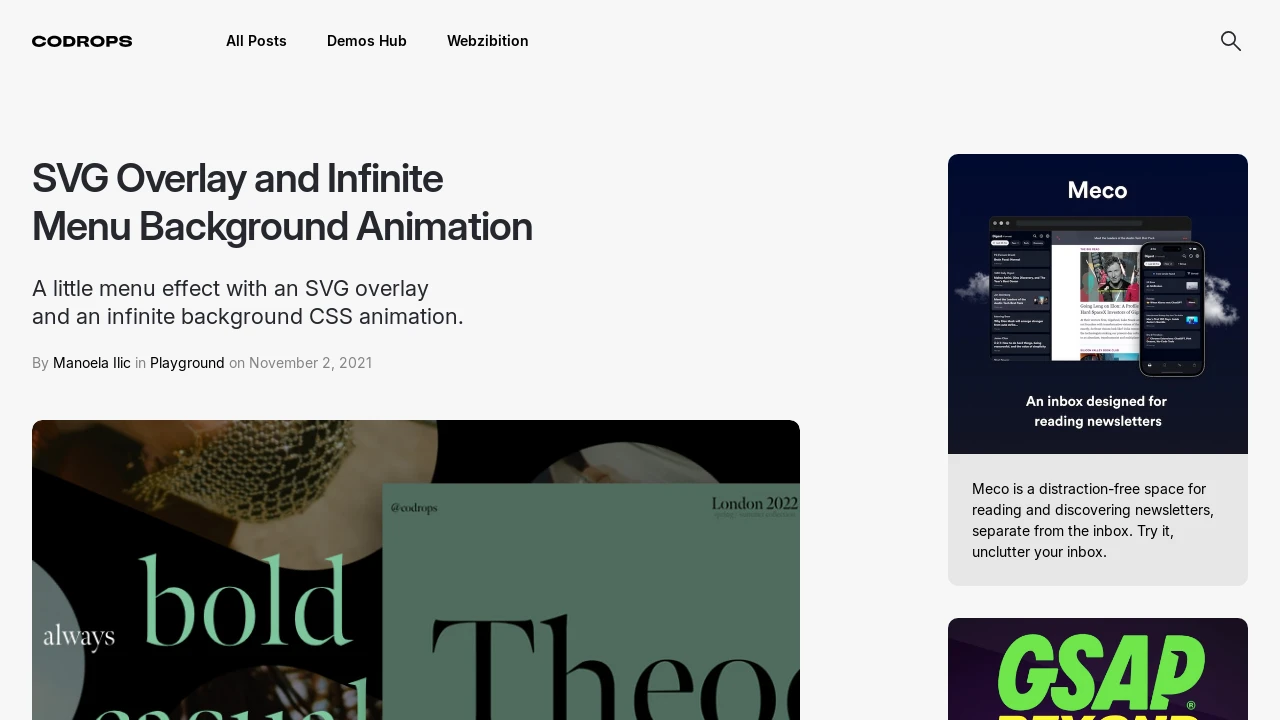Click the Codrops logo
Screen dimensions: 1280x720
click(82, 41)
